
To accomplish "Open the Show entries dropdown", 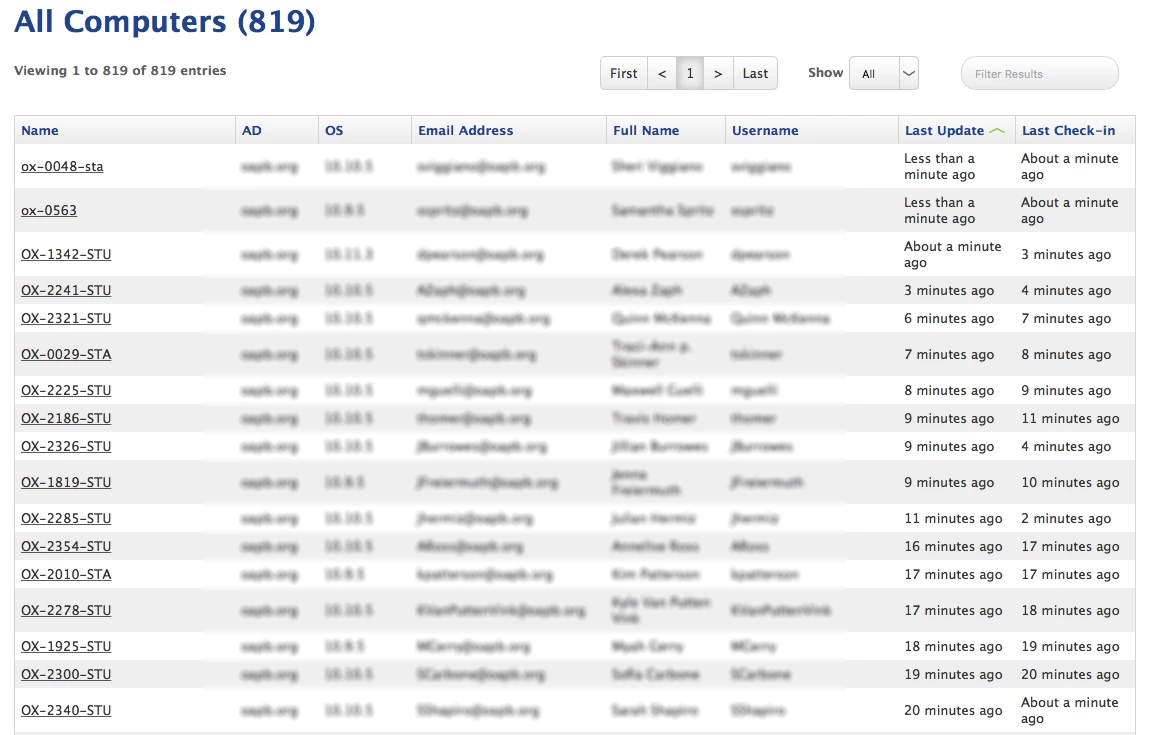I will (x=884, y=73).
